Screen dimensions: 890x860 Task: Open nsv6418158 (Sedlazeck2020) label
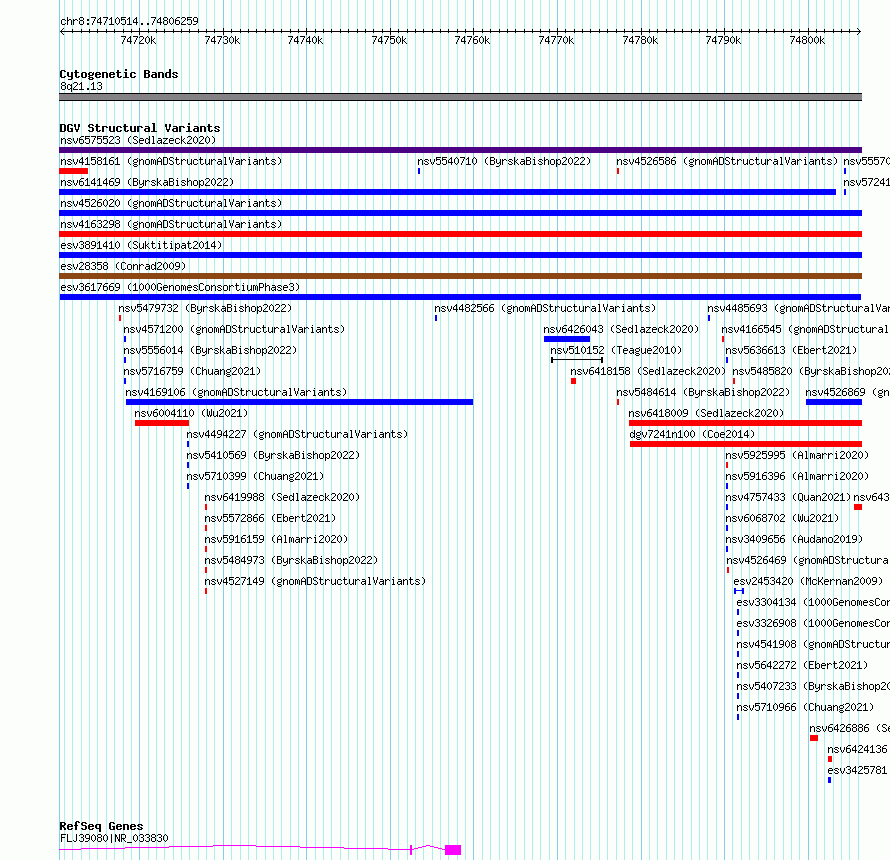648,371
